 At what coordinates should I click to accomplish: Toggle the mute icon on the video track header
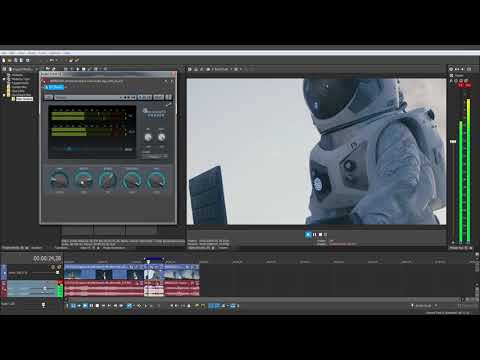[x=53, y=267]
